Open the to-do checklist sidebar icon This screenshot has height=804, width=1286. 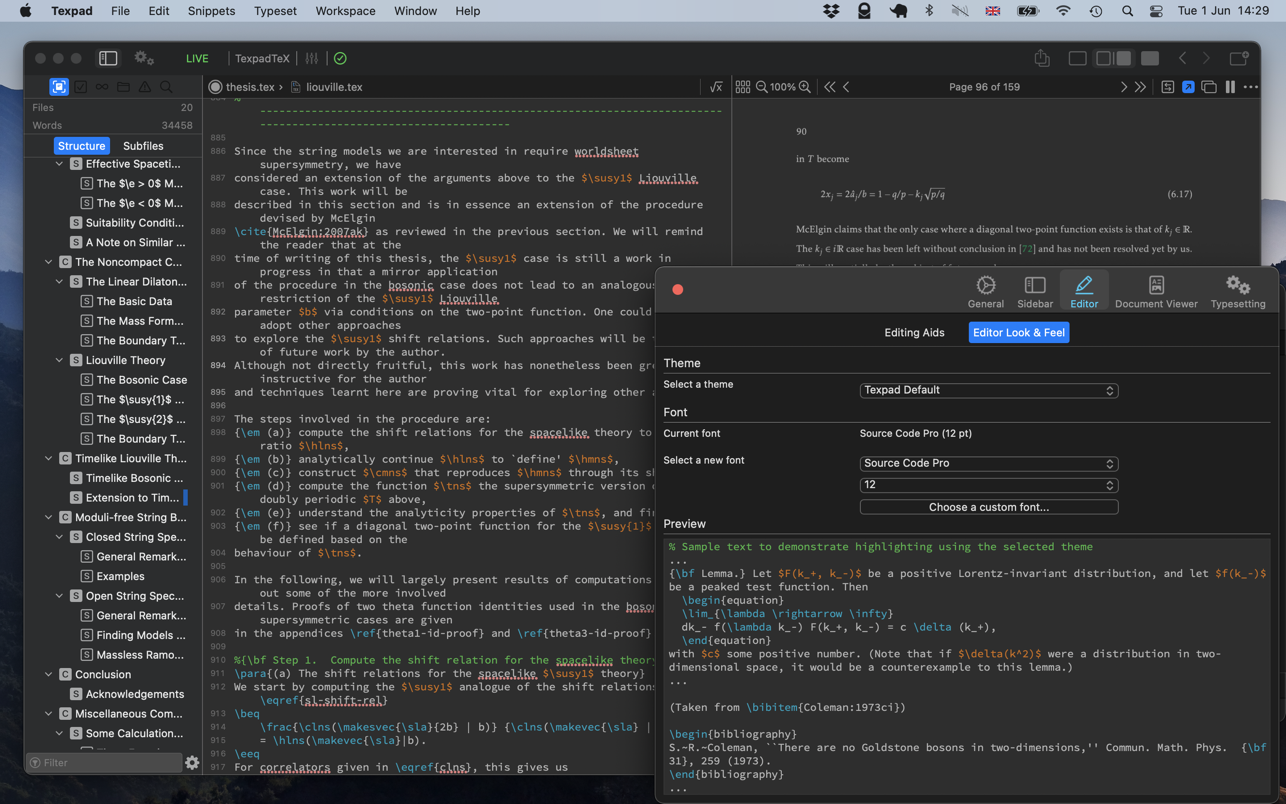[81, 87]
